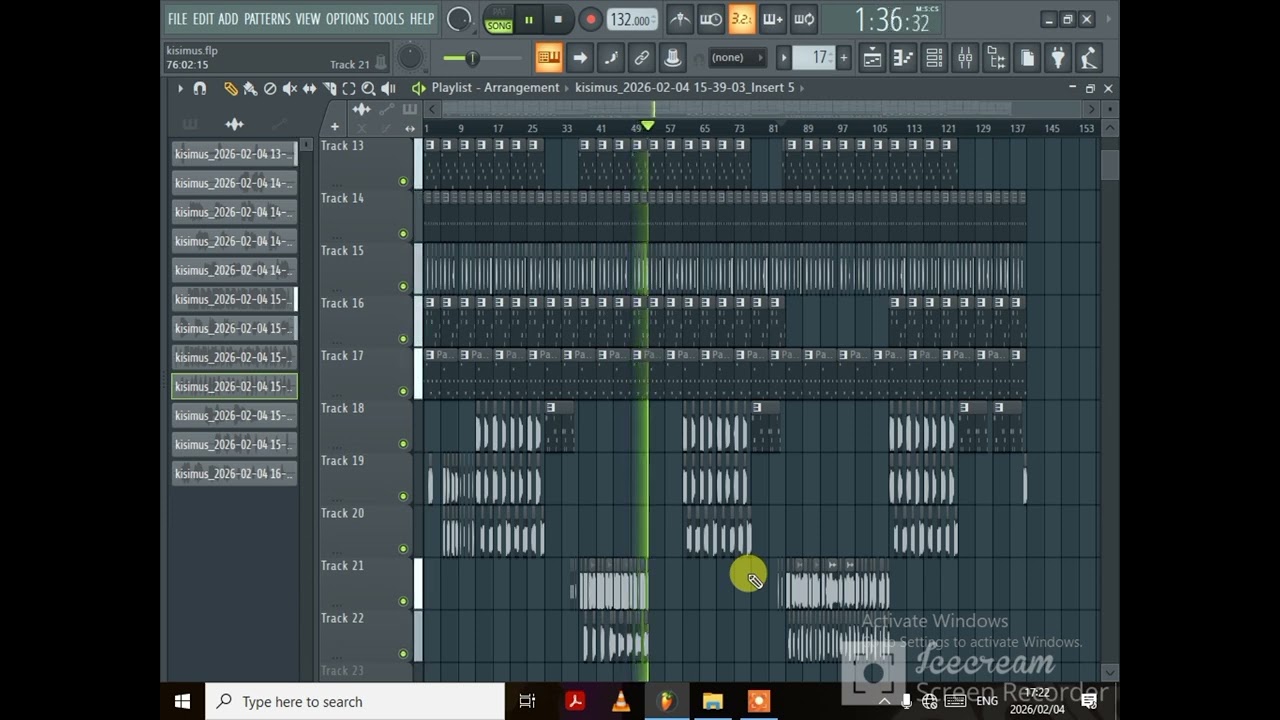
Task: Toggle the overdub blend recording button
Action: click(x=772, y=19)
